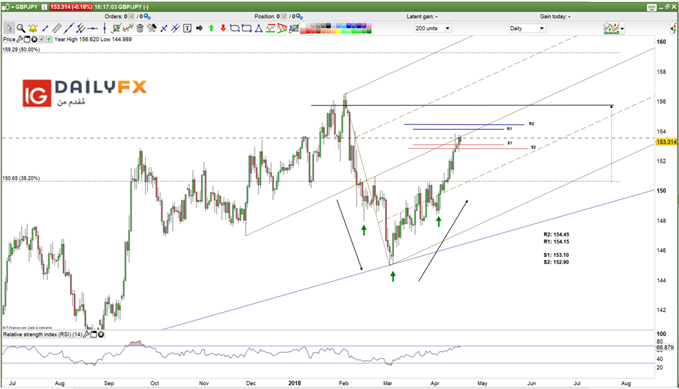679x389 pixels.
Task: Click the Price panel green plus icon
Action: pyautogui.click(x=49, y=39)
